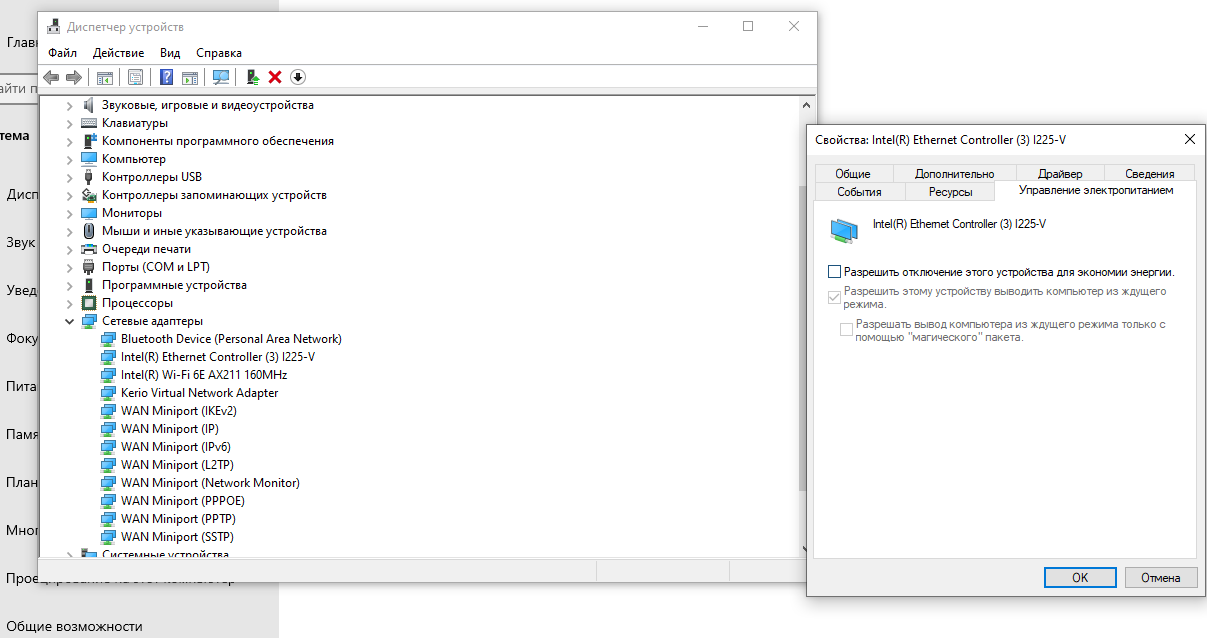This screenshot has width=1207, height=638.
Task: Click the Отмена button
Action: [x=1160, y=577]
